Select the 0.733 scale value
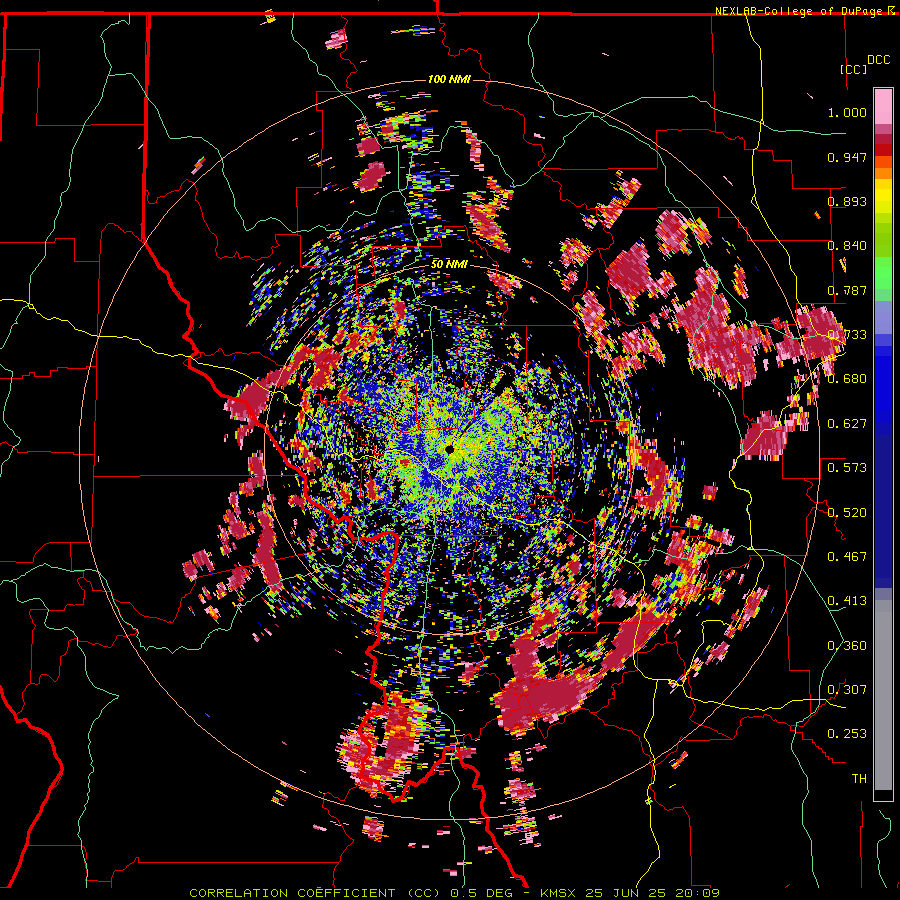This screenshot has width=900, height=900. coord(847,335)
